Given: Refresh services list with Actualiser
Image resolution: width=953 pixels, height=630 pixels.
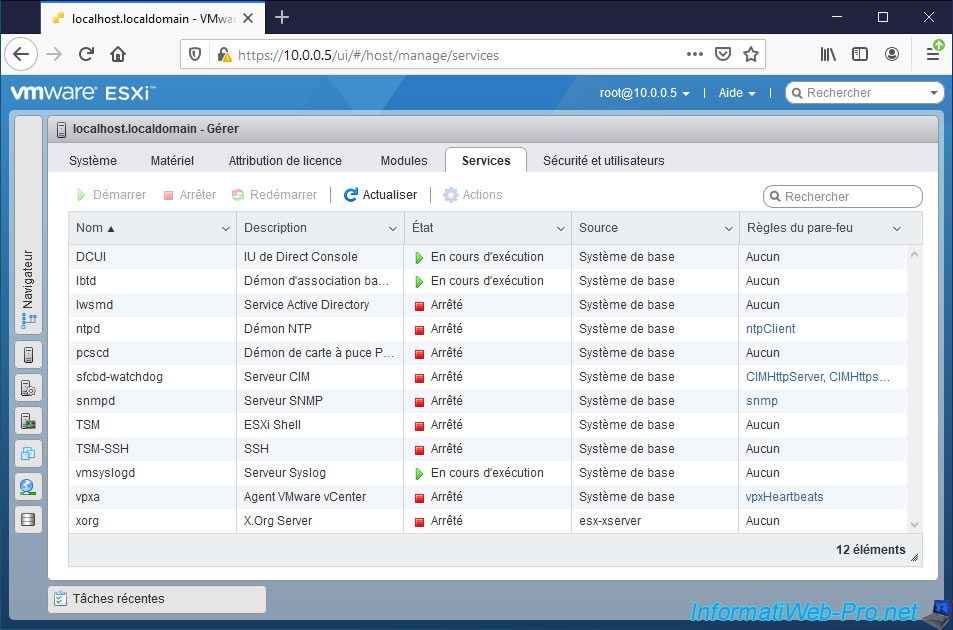Looking at the screenshot, I should coord(380,195).
